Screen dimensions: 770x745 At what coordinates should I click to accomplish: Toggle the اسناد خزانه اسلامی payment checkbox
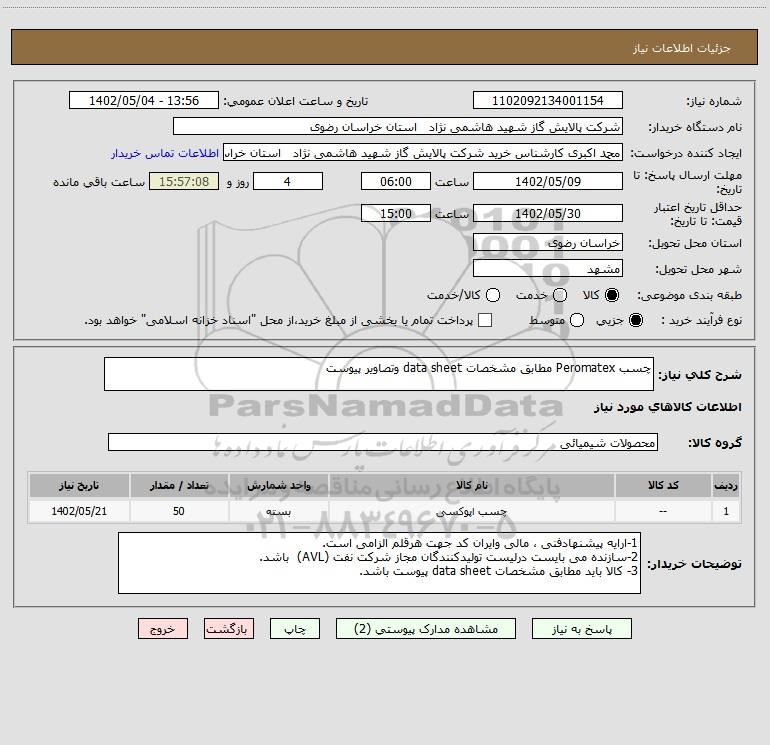(x=485, y=320)
